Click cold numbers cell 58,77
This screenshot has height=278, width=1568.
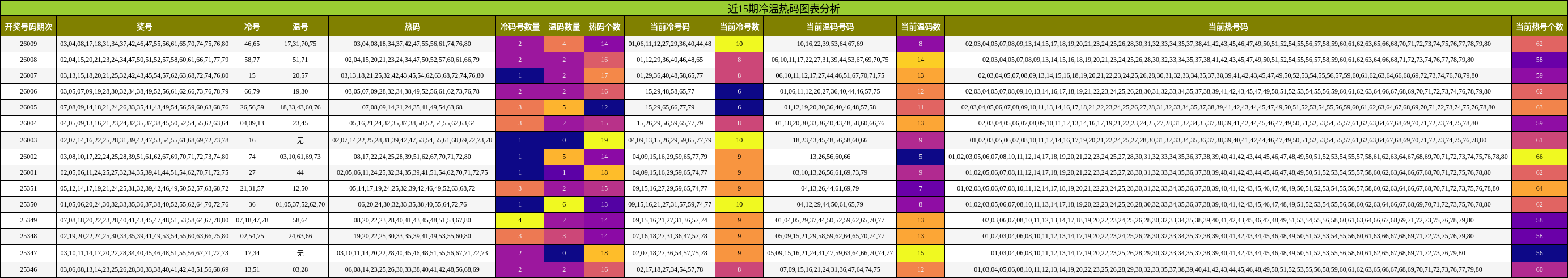click(252, 60)
